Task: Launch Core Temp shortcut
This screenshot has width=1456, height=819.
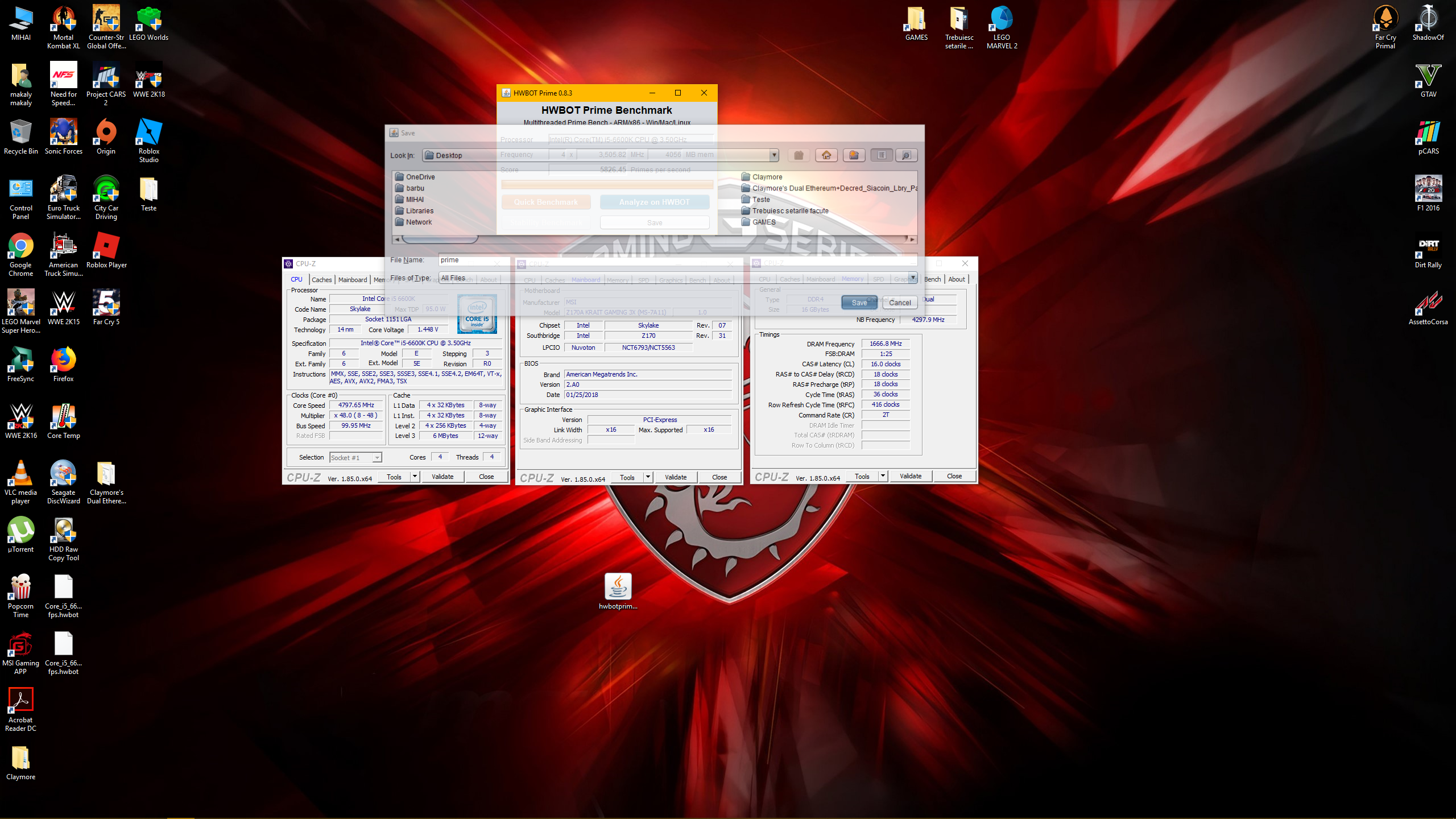Action: [x=64, y=421]
